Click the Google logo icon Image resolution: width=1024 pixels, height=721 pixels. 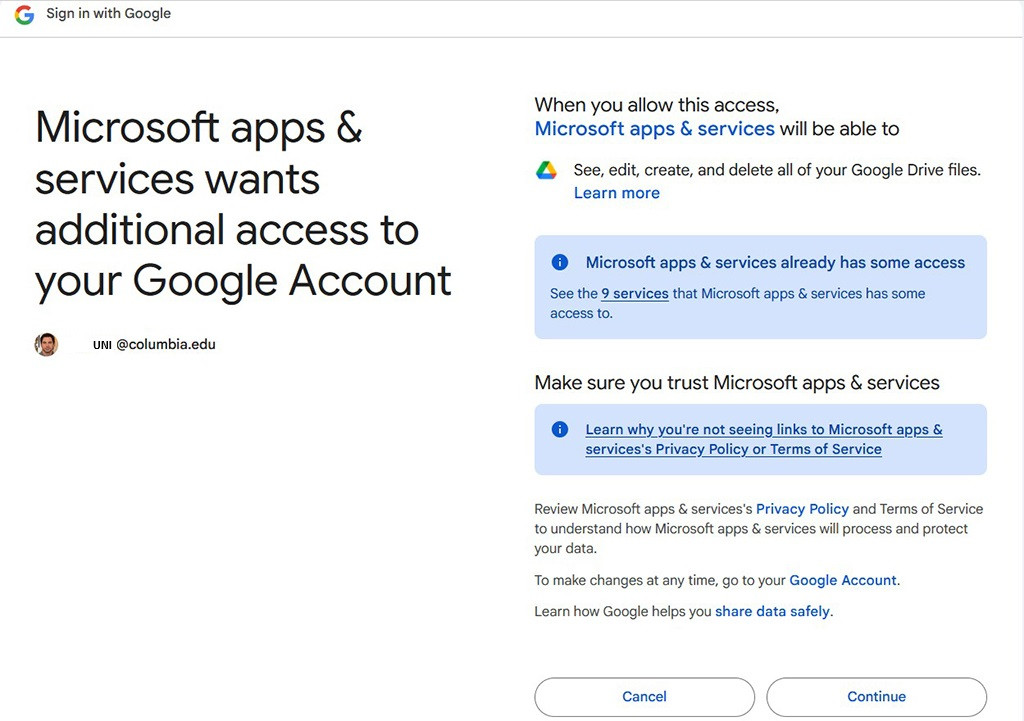(x=24, y=15)
